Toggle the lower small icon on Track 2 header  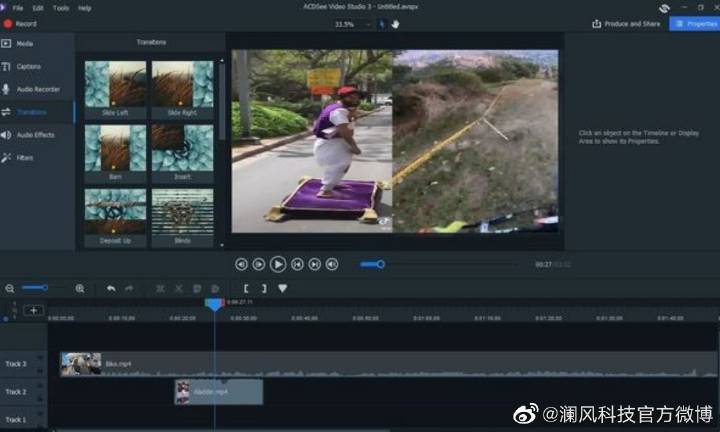40,399
